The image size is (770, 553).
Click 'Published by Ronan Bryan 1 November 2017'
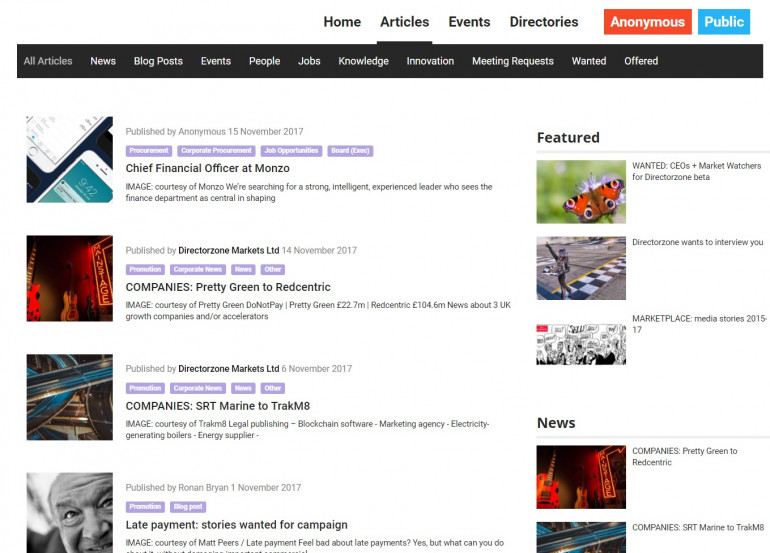[x=213, y=488]
